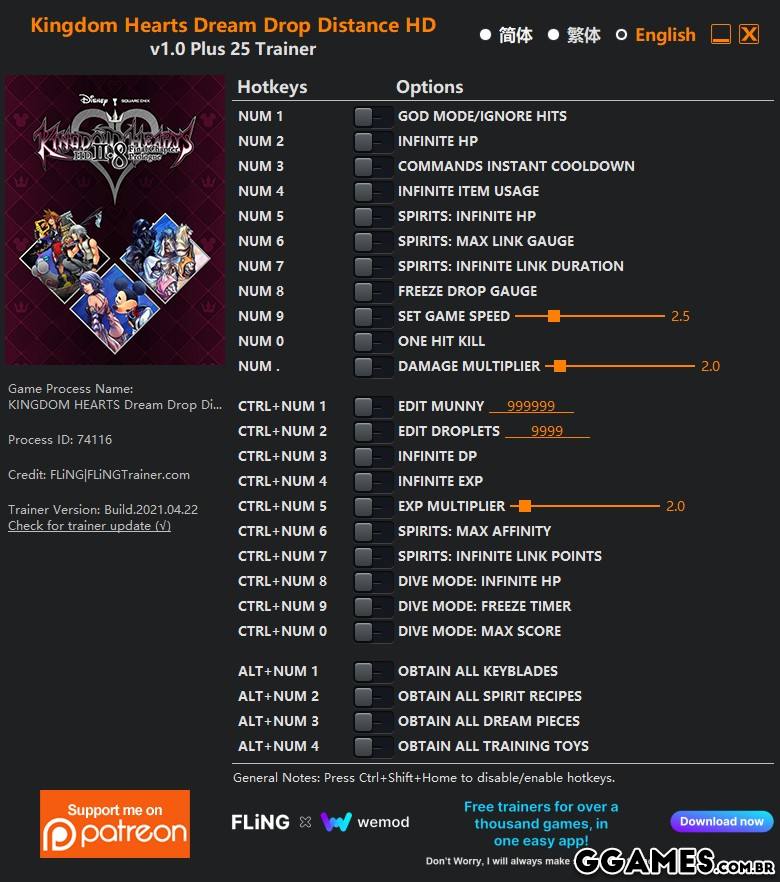Screen dimensions: 780x882
Task: Toggle God Mode/Ignore Hits switch
Action: tap(371, 116)
